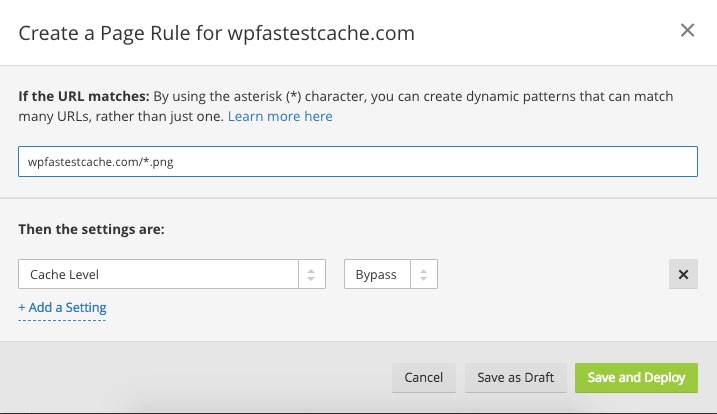The height and width of the screenshot is (414, 717).
Task: Click the 'If the URL matches:' label
Action: tap(84, 96)
